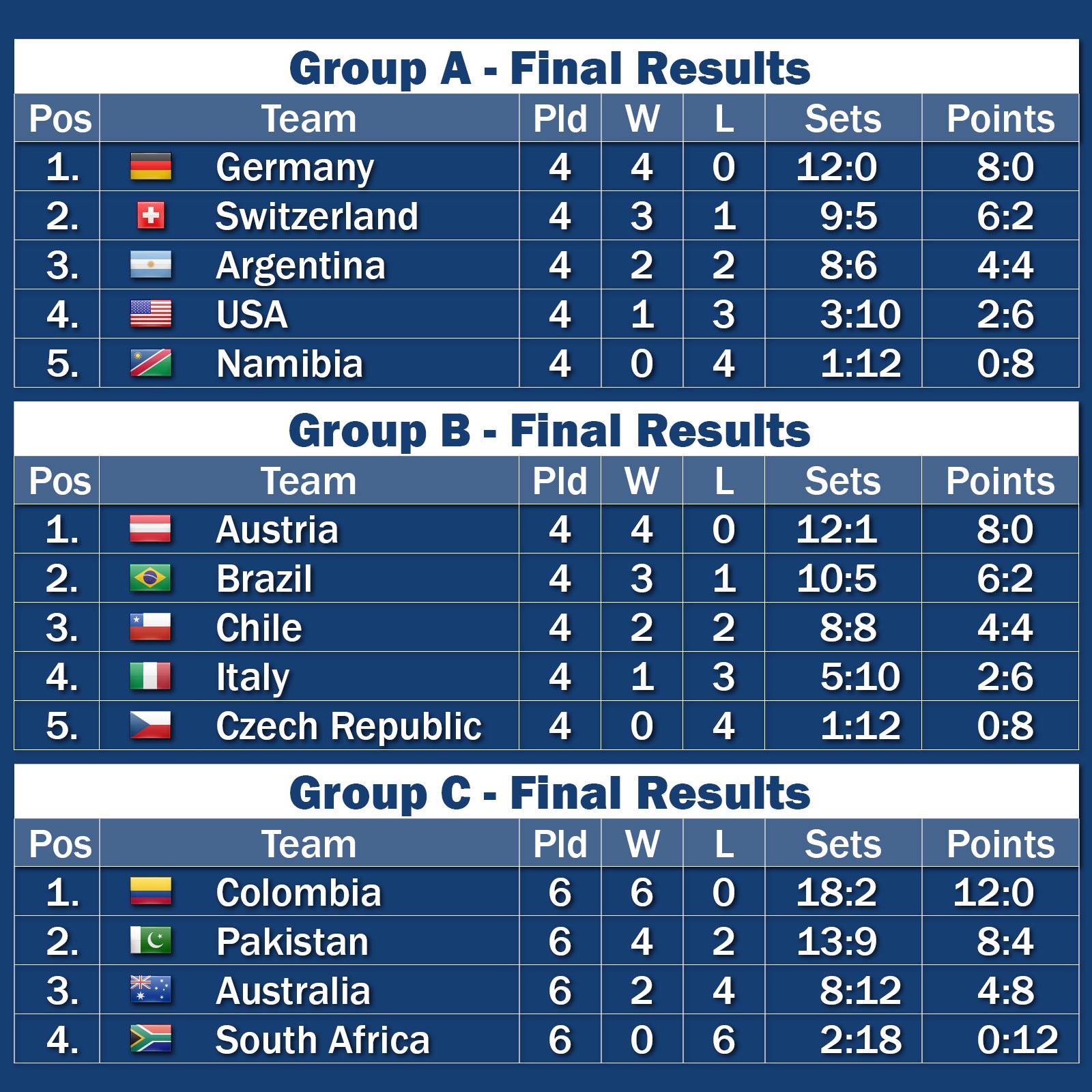Click the Brazil flag icon
This screenshot has height=1092, width=1092.
(151, 579)
